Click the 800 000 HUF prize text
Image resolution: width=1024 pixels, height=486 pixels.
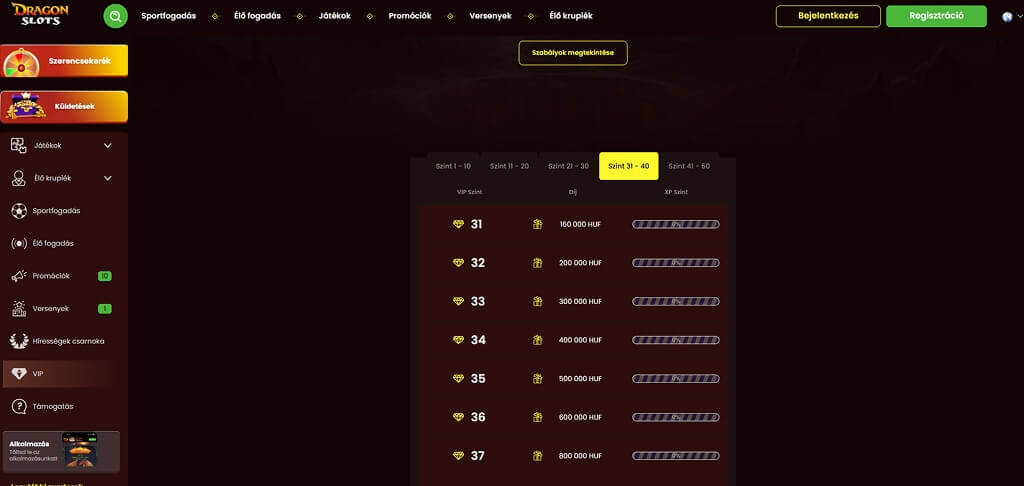click(581, 455)
